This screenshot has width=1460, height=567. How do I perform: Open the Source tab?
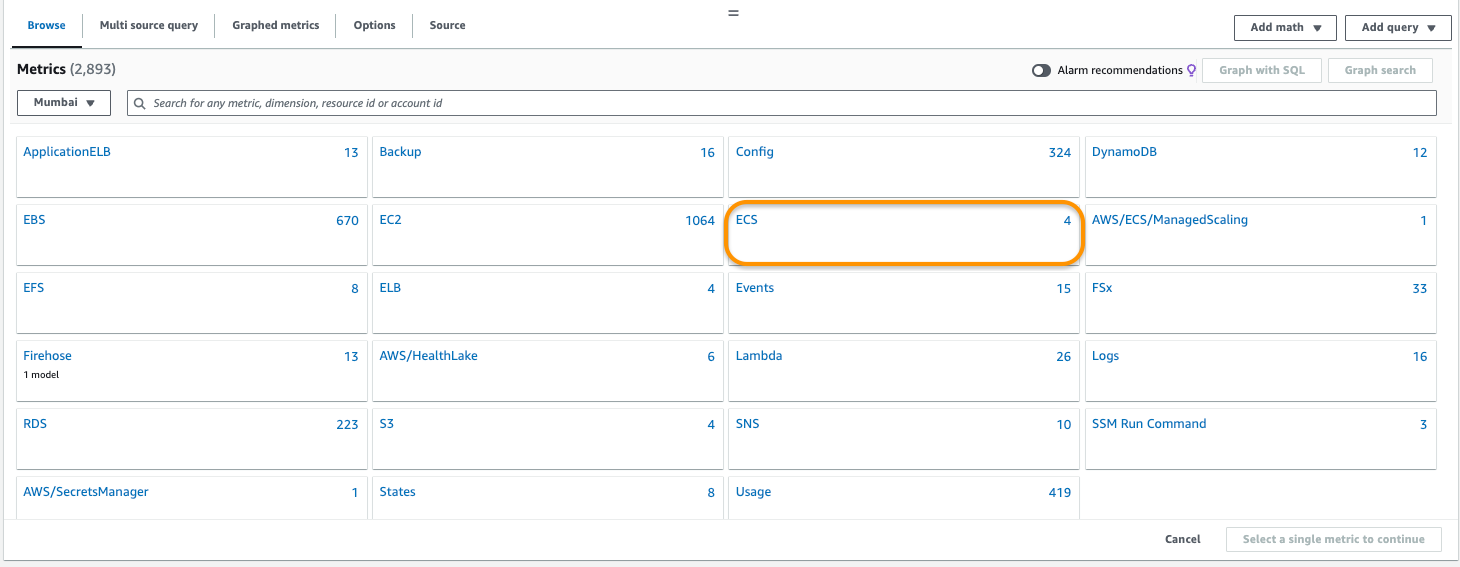click(448, 25)
